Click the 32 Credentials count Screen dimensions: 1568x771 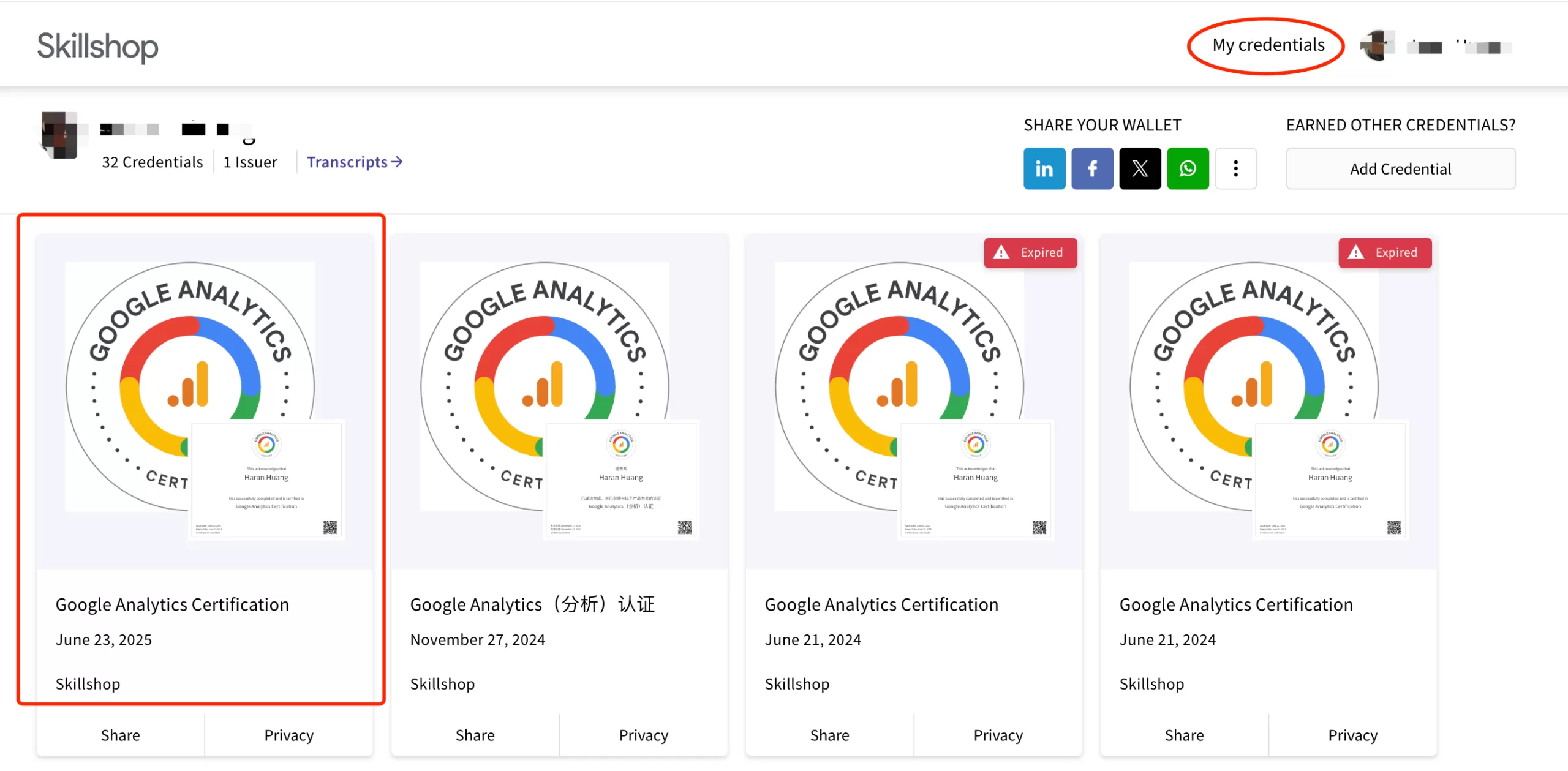coord(152,162)
